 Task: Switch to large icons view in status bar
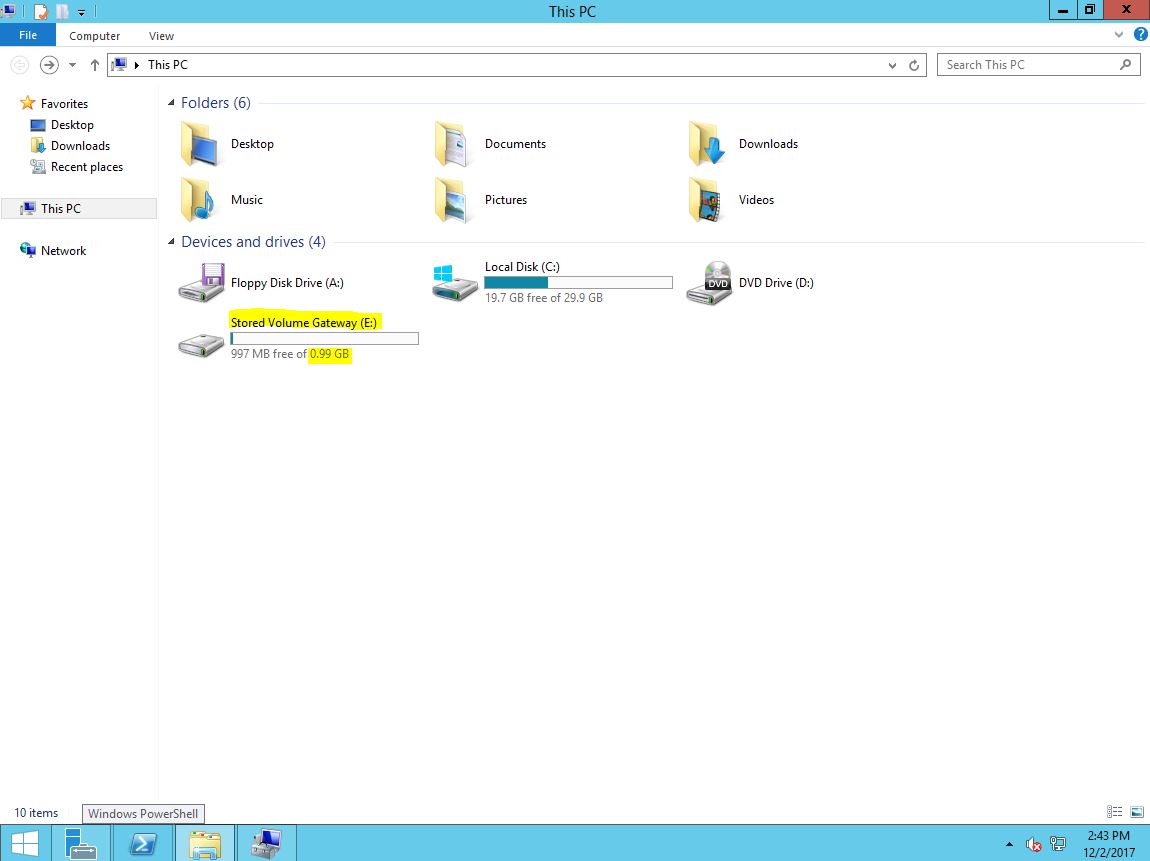click(x=1137, y=813)
